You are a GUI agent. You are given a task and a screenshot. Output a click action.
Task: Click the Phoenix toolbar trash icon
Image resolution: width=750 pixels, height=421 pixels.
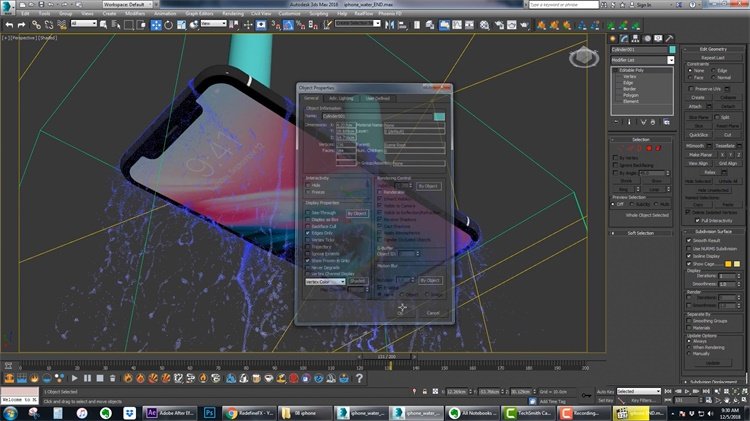112,378
